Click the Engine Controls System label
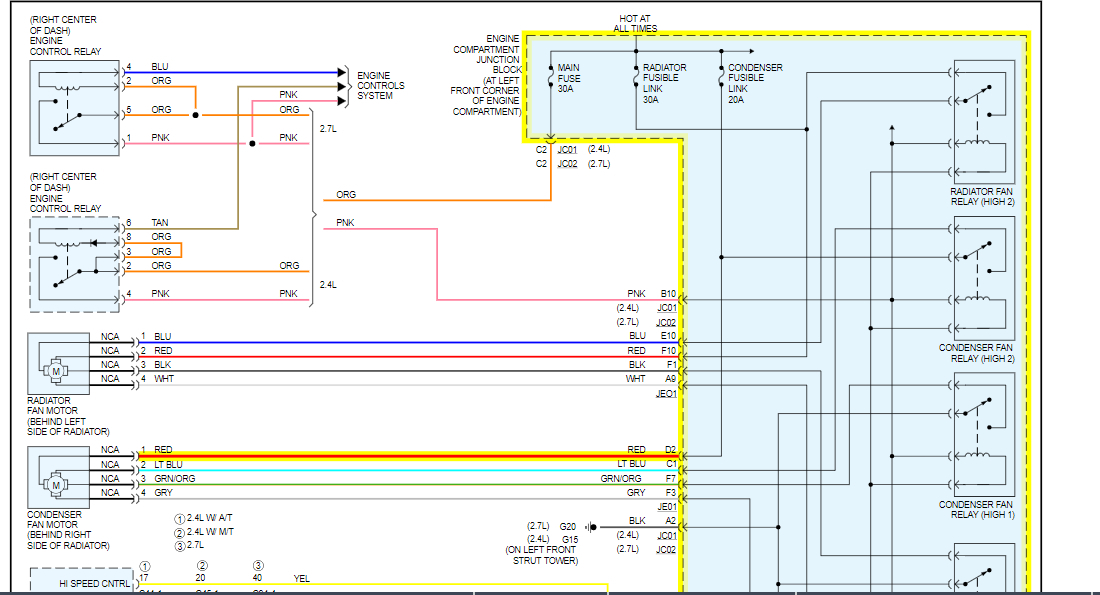Viewport: 1100px width, 595px height. pos(381,85)
